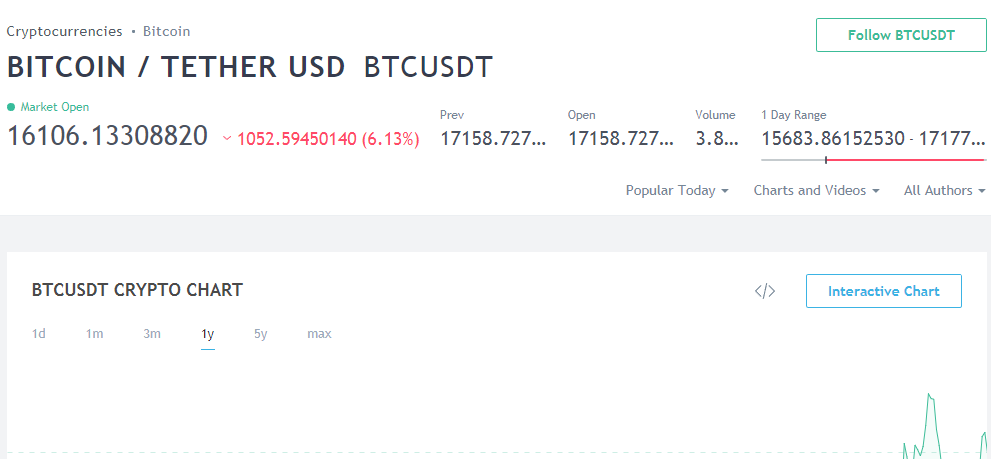This screenshot has height=459, width=991.
Task: Follow BTCUSDT with the green button
Action: click(901, 35)
